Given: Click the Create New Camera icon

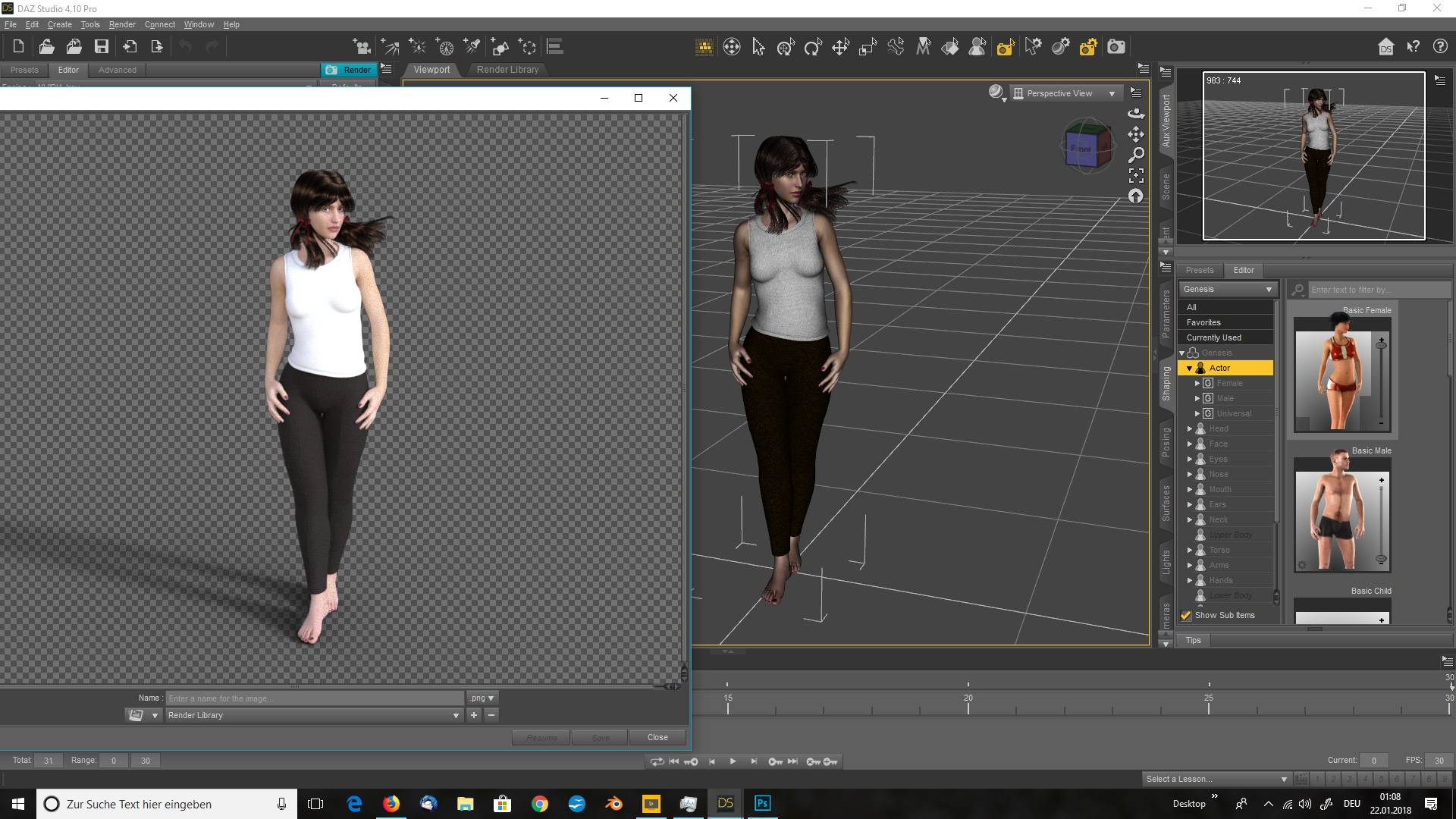Looking at the screenshot, I should [x=362, y=47].
